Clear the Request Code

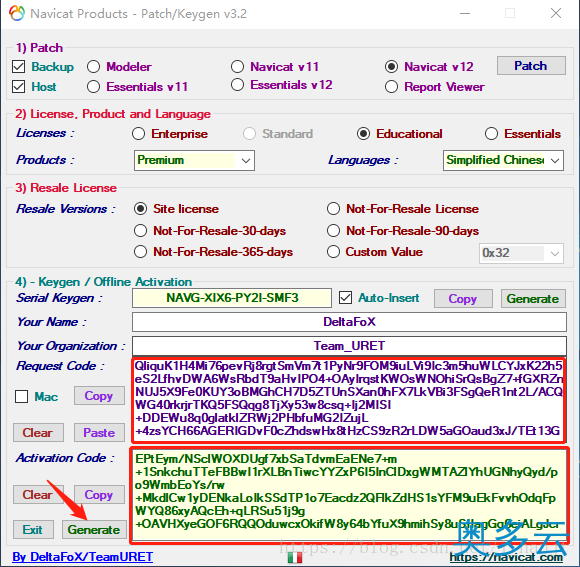(x=38, y=433)
